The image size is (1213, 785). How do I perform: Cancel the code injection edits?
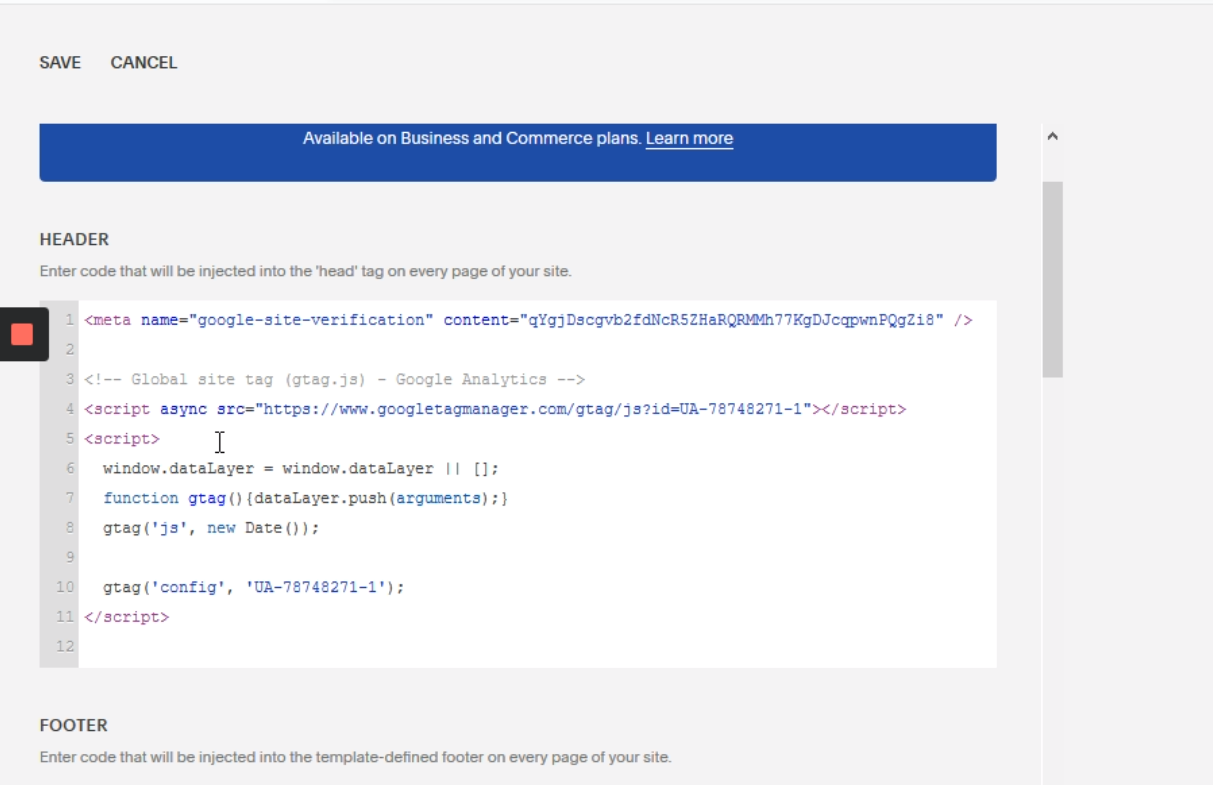(144, 62)
